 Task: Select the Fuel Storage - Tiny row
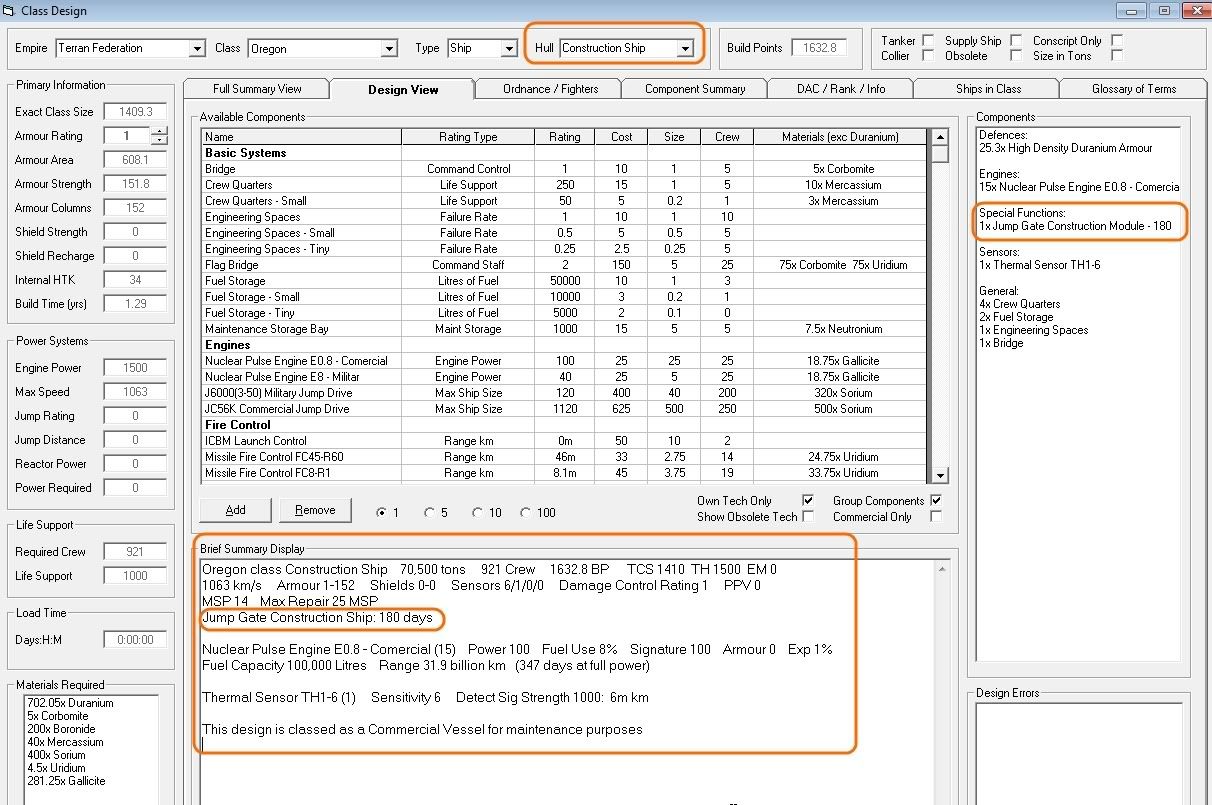565,313
